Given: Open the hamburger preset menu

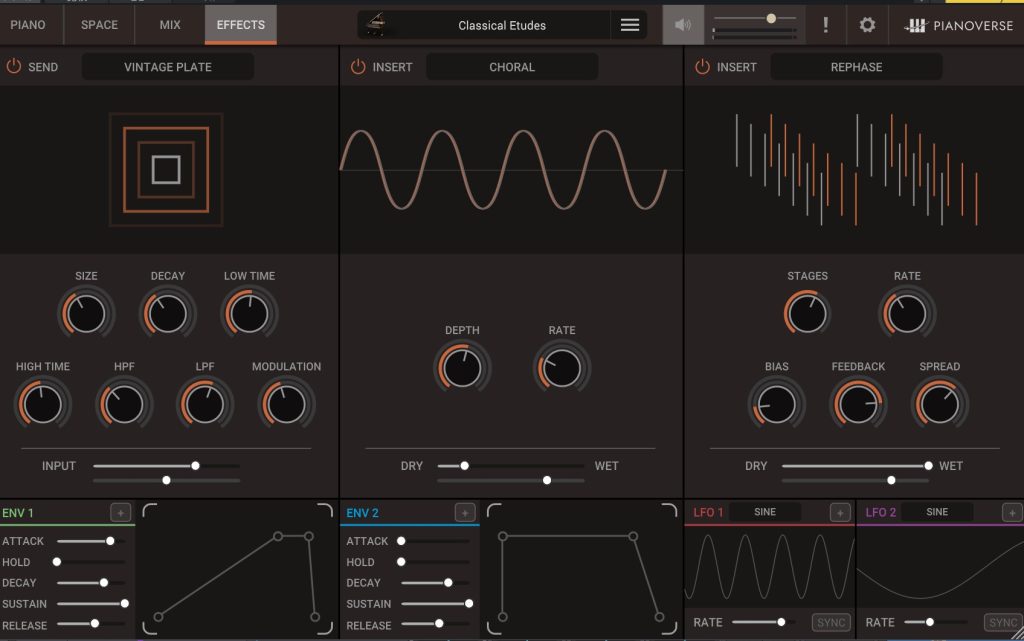Looking at the screenshot, I should point(629,25).
